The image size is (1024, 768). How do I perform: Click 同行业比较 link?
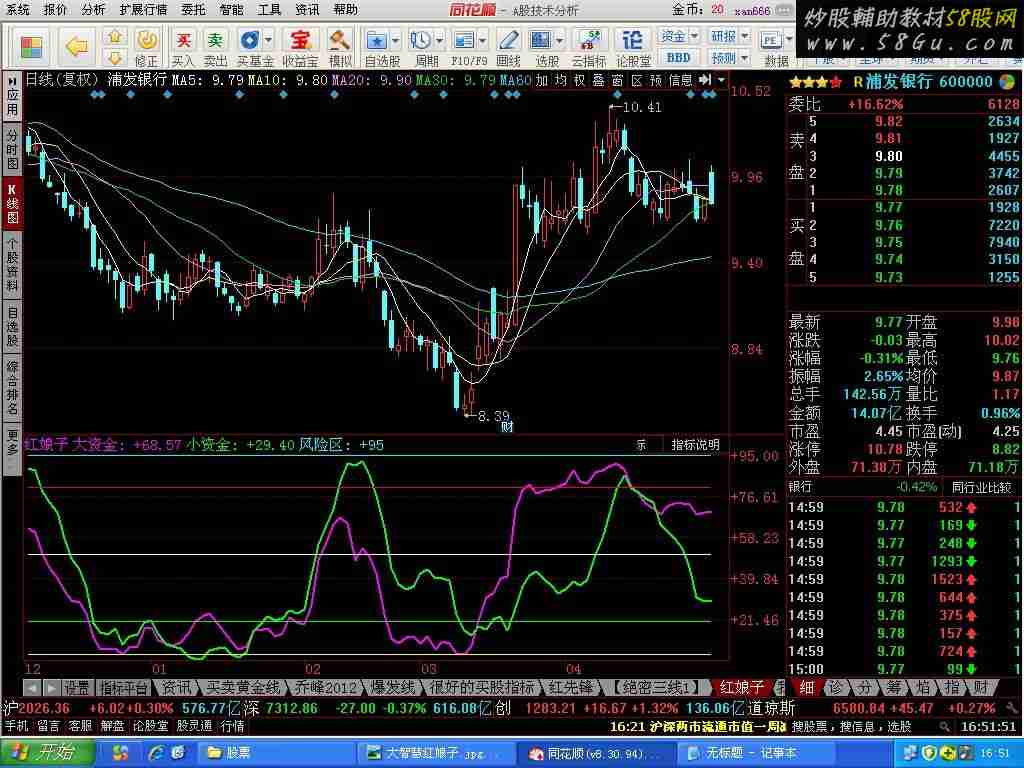pos(981,487)
